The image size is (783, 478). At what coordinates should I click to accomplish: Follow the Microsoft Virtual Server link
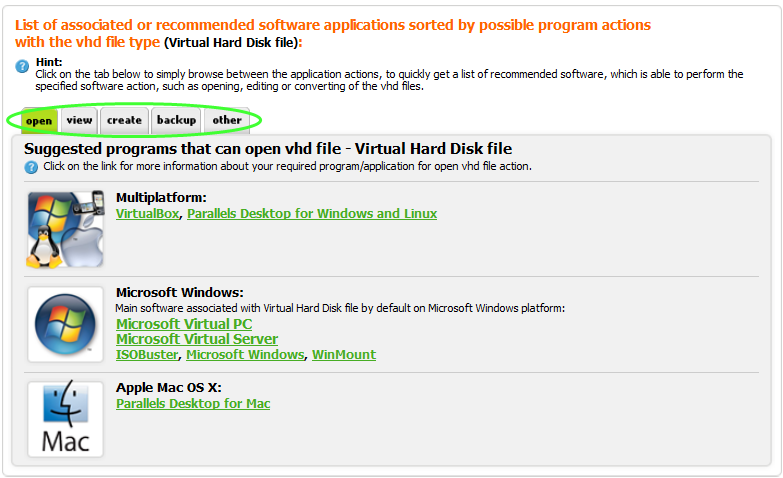197,339
